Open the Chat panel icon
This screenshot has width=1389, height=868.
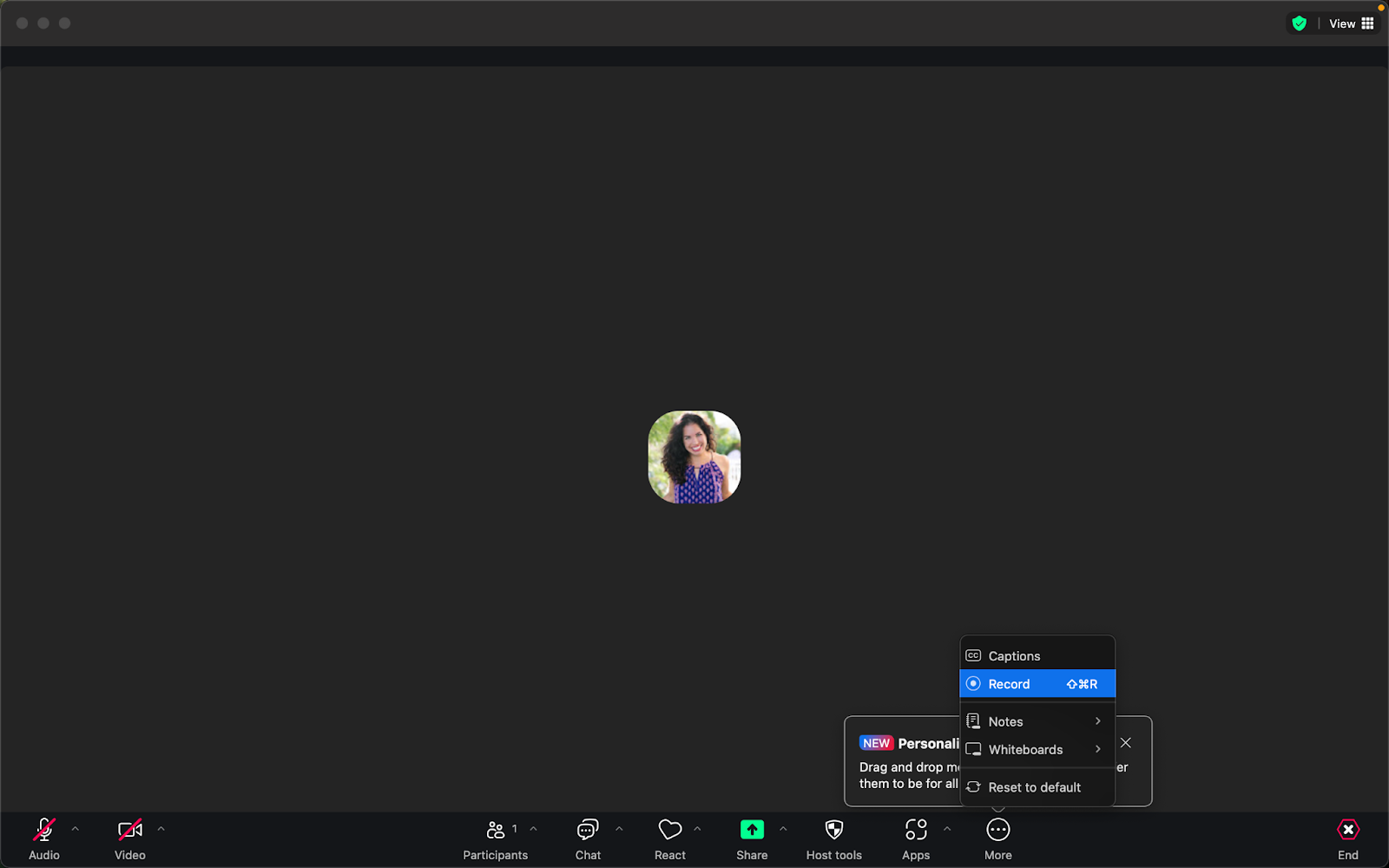point(588,831)
